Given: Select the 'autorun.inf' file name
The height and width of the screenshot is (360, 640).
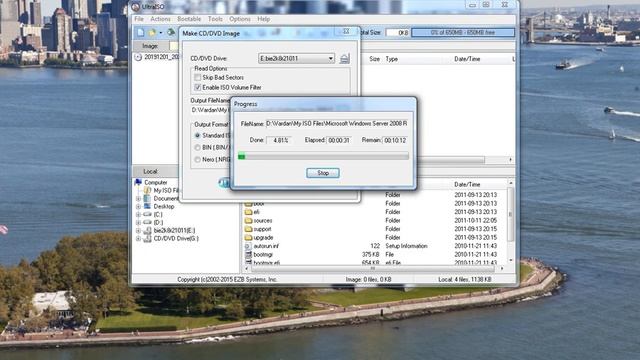Looking at the screenshot, I should 266,246.
